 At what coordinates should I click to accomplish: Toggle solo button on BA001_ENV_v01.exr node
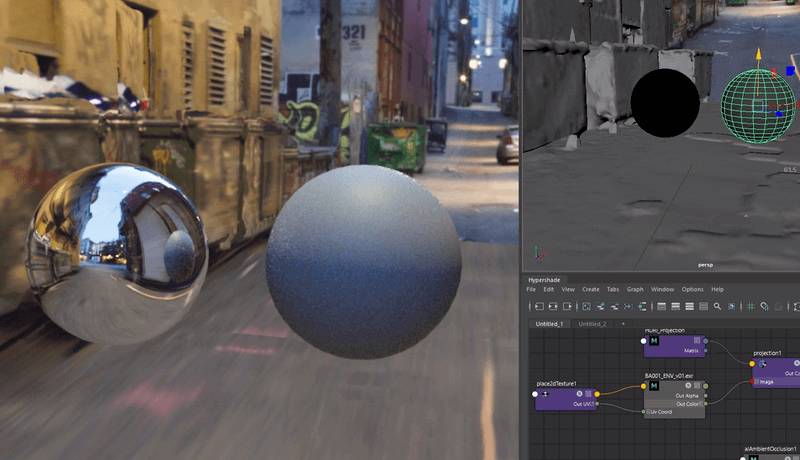tap(688, 386)
